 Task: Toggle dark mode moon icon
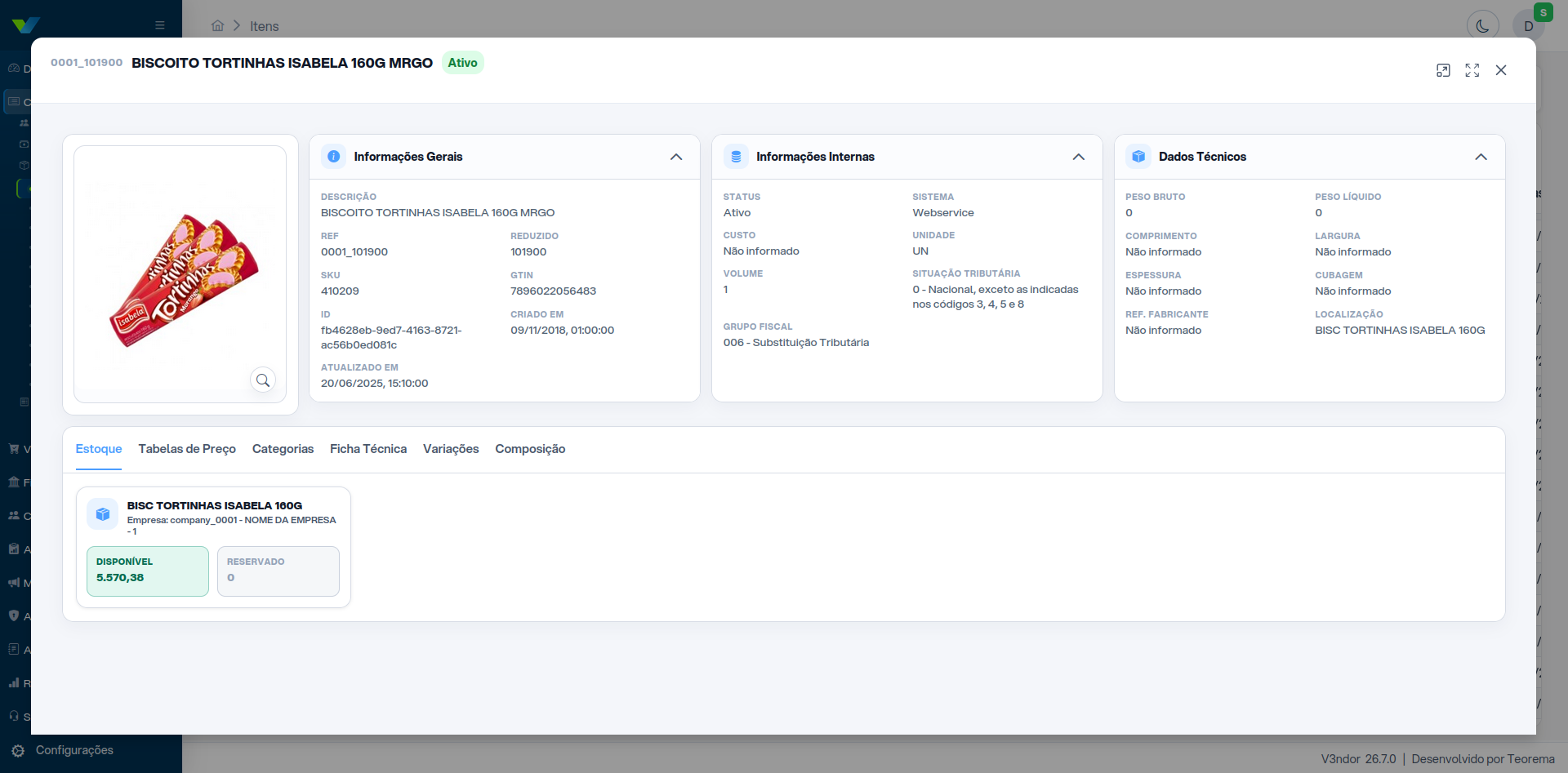[x=1483, y=26]
